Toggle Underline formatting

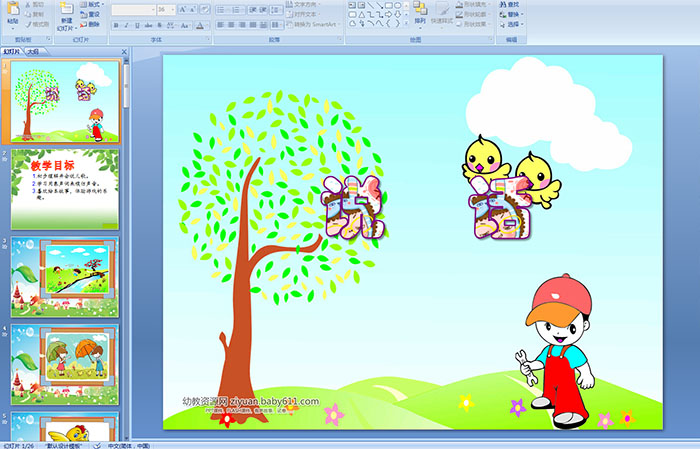point(137,25)
